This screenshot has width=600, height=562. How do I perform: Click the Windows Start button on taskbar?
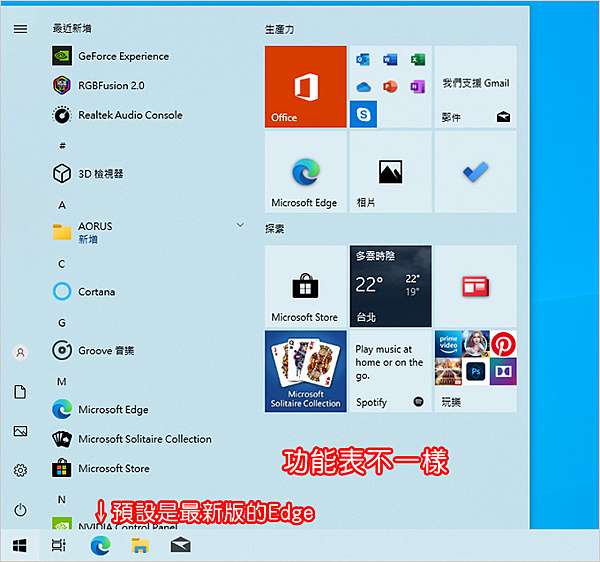(20, 546)
